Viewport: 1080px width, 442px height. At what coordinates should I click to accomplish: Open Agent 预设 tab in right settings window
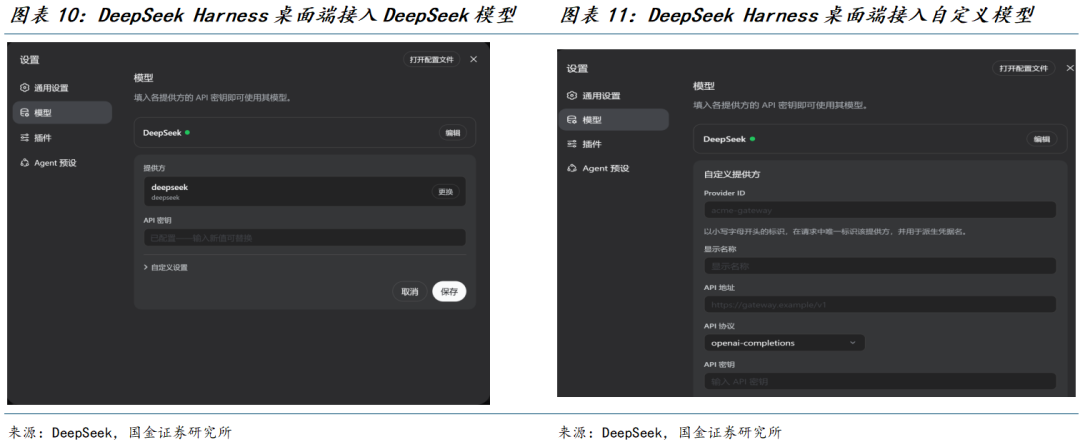click(x=614, y=168)
